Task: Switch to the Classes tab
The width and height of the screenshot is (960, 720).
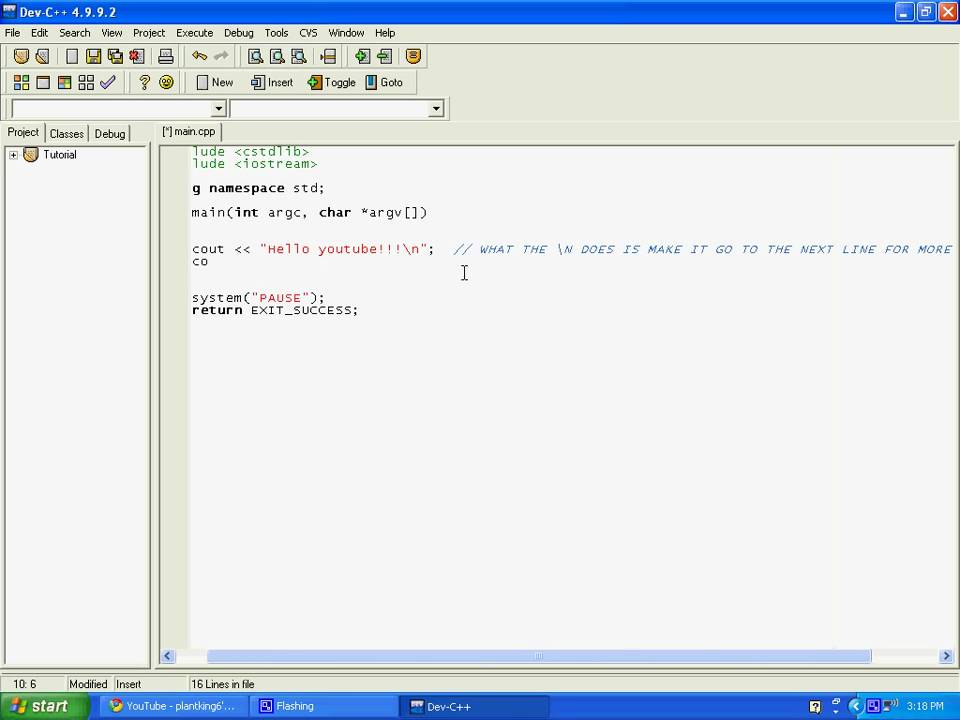Action: tap(67, 134)
